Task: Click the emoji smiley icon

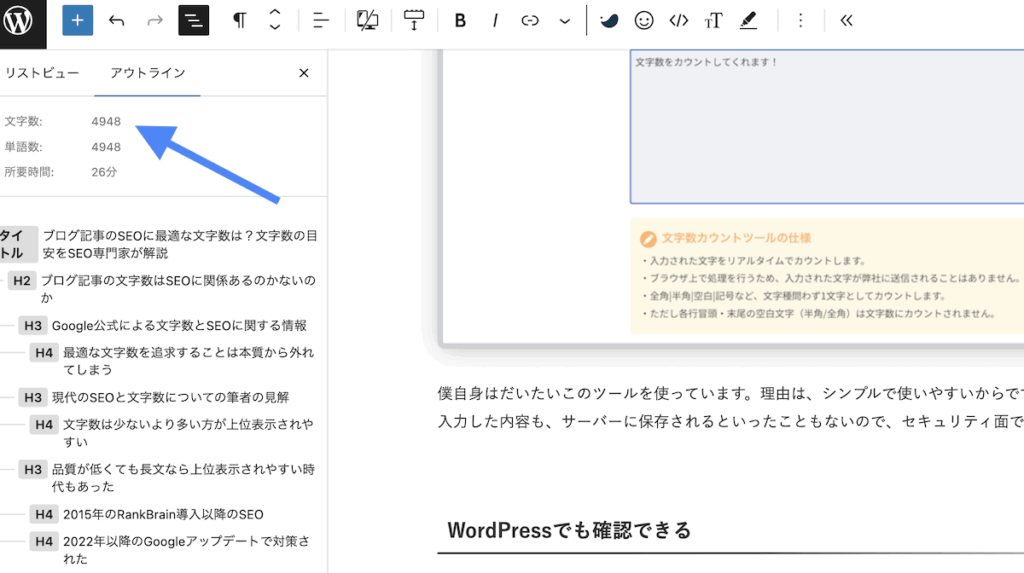Action: [x=645, y=21]
